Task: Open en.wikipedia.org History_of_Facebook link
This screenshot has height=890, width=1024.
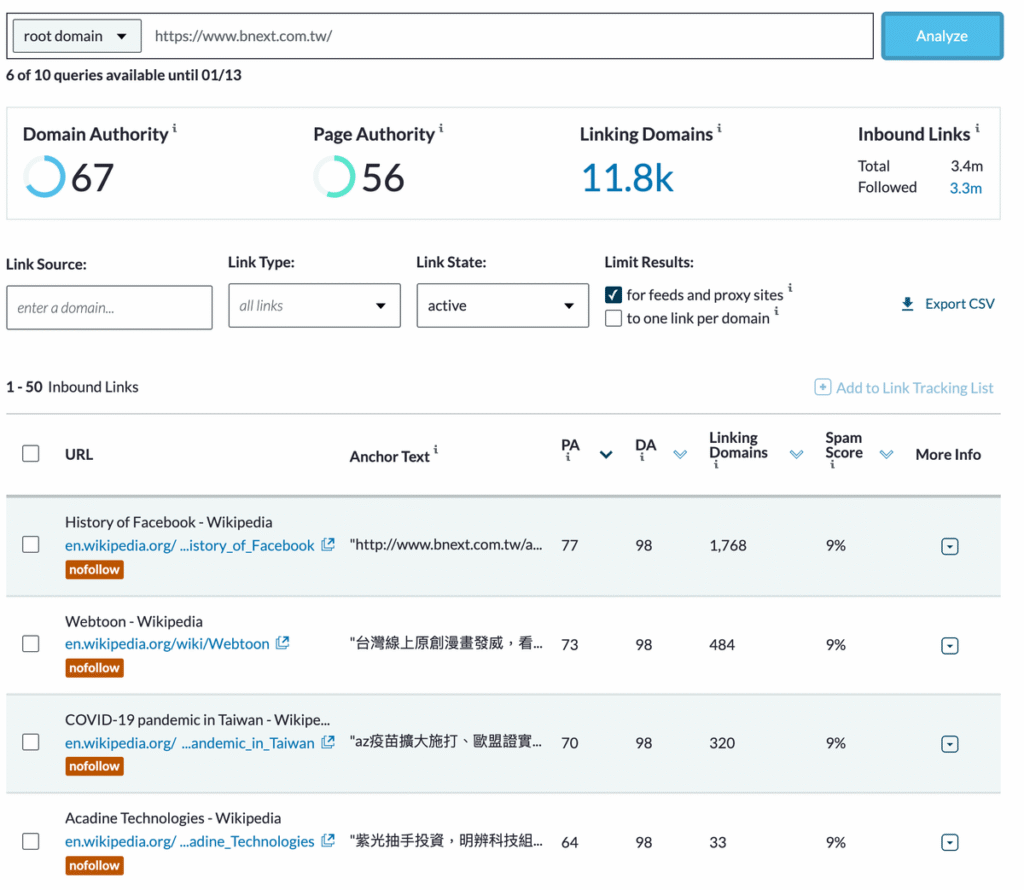Action: (189, 545)
